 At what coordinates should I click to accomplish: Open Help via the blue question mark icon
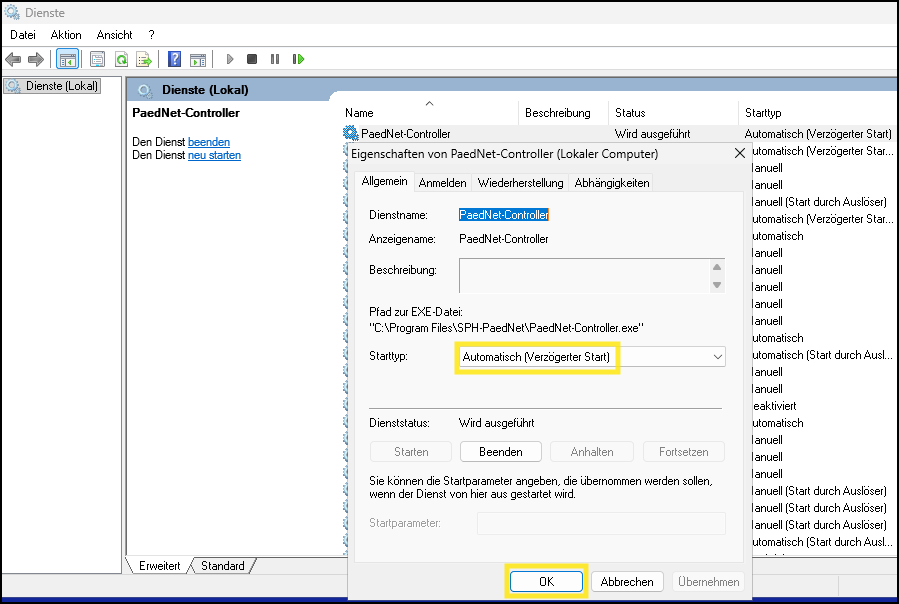tap(172, 59)
